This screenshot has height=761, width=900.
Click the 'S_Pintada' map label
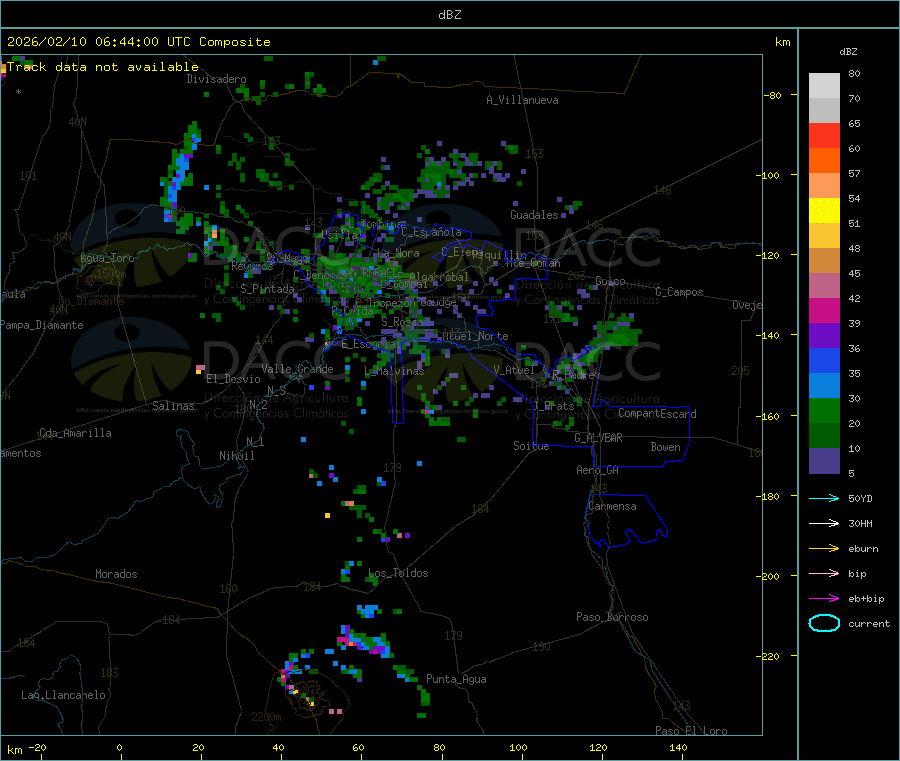pos(267,289)
